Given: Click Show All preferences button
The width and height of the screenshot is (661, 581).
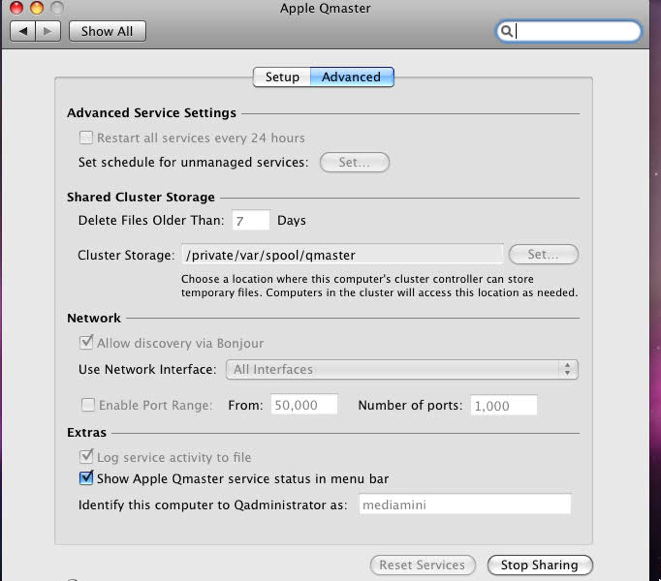Looking at the screenshot, I should [x=107, y=31].
